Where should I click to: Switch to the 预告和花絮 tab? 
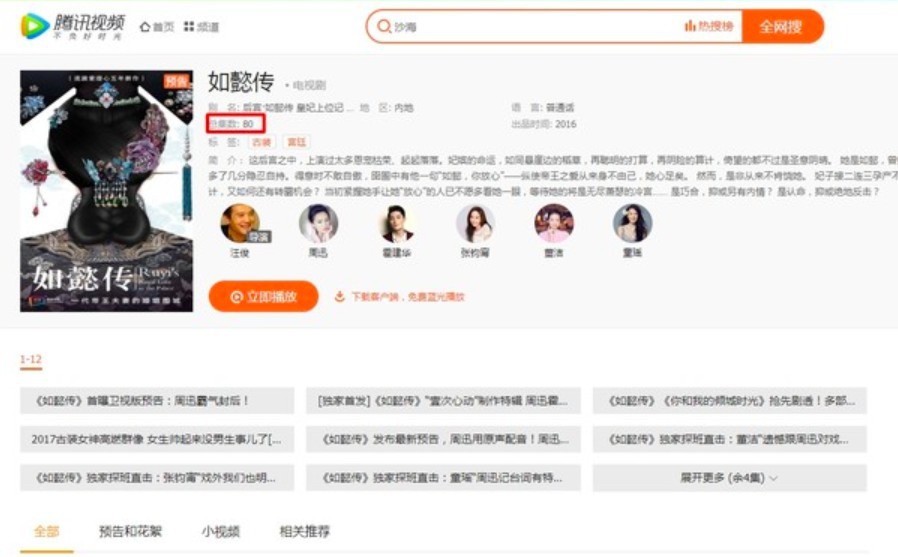[131, 532]
